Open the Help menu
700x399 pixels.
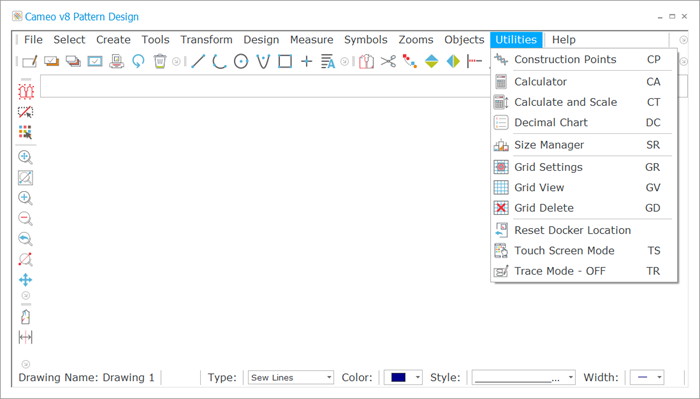pos(563,40)
